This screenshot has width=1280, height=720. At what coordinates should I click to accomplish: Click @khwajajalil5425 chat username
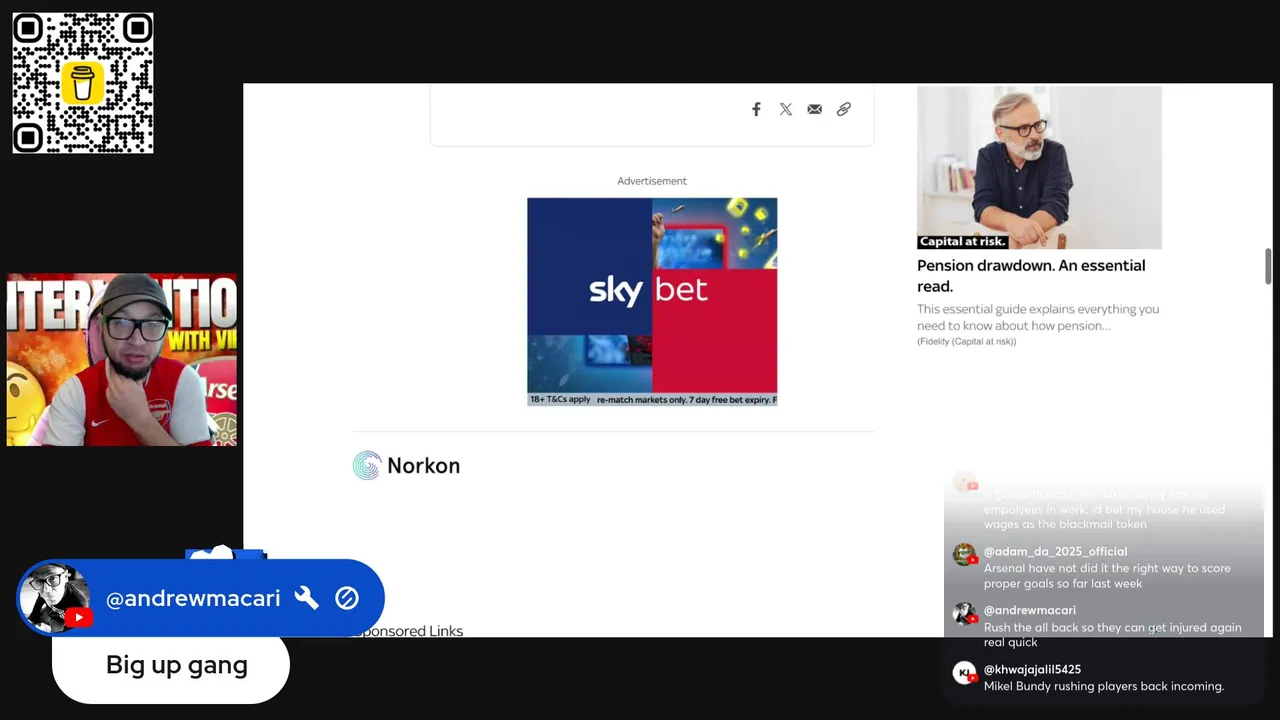pos(1032,669)
